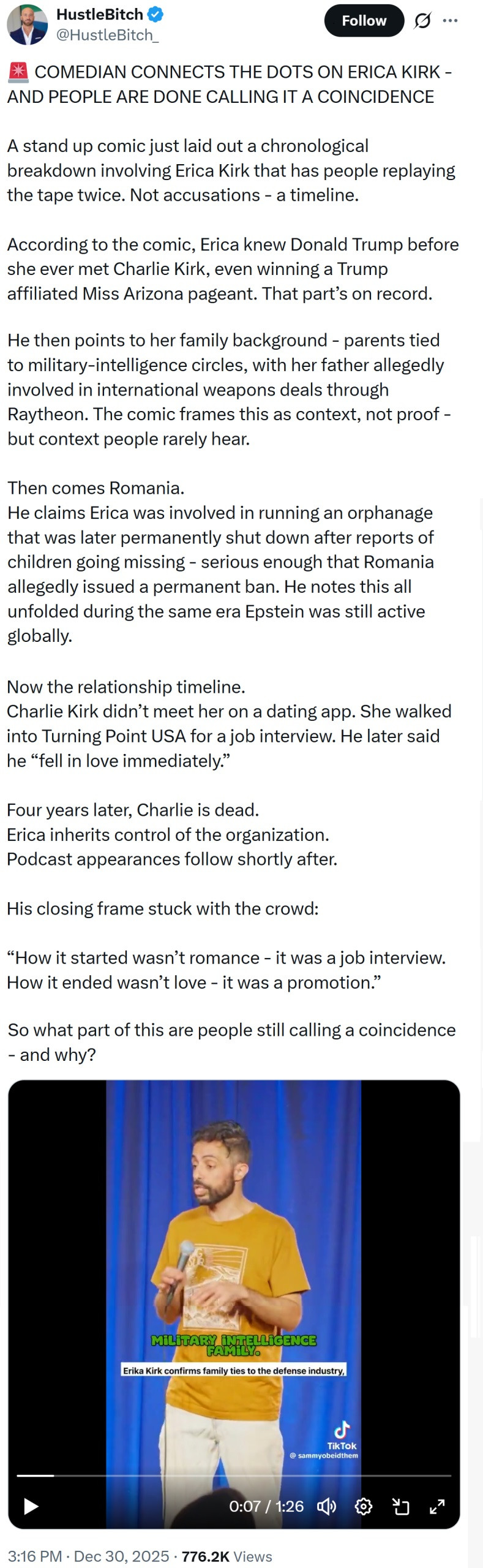Screen dimensions: 483x1568
Task: Open the @HustleBitch_ handle link
Action: [x=107, y=36]
